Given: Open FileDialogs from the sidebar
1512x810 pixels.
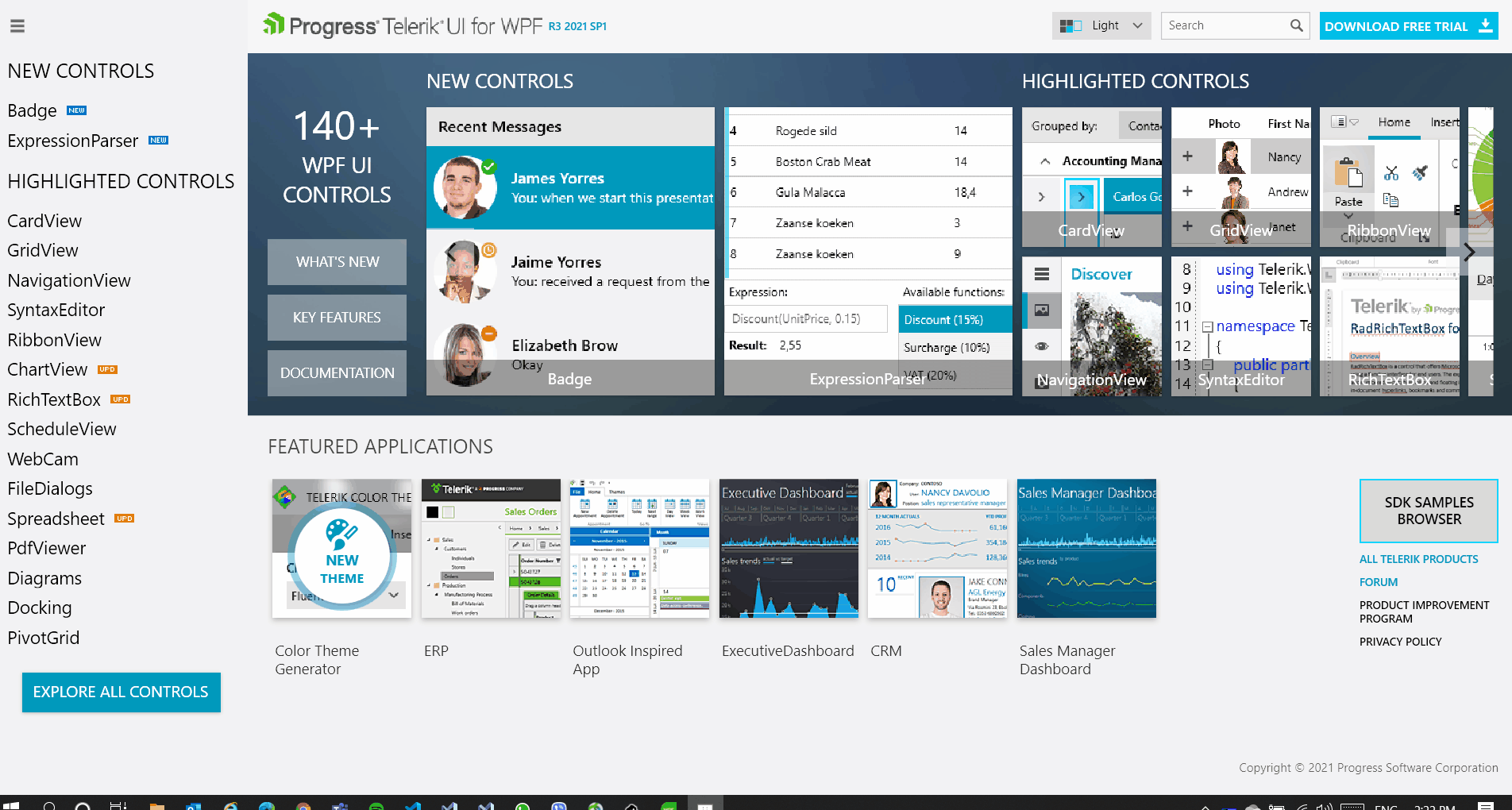Looking at the screenshot, I should (x=50, y=488).
